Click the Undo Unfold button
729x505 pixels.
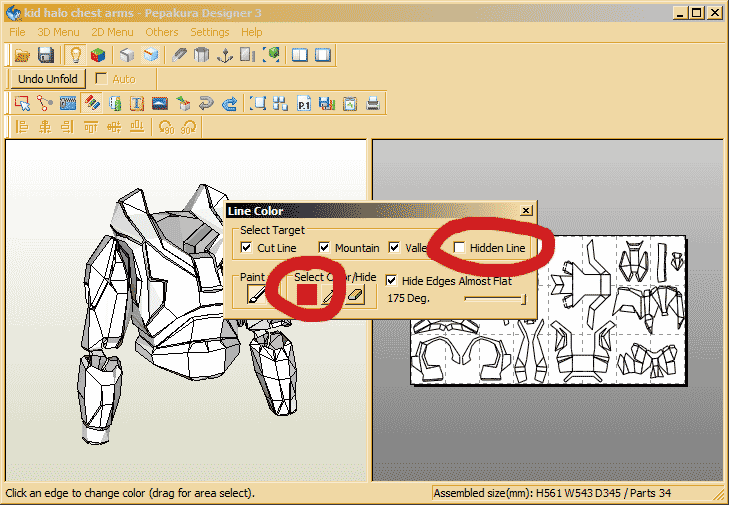pyautogui.click(x=48, y=79)
